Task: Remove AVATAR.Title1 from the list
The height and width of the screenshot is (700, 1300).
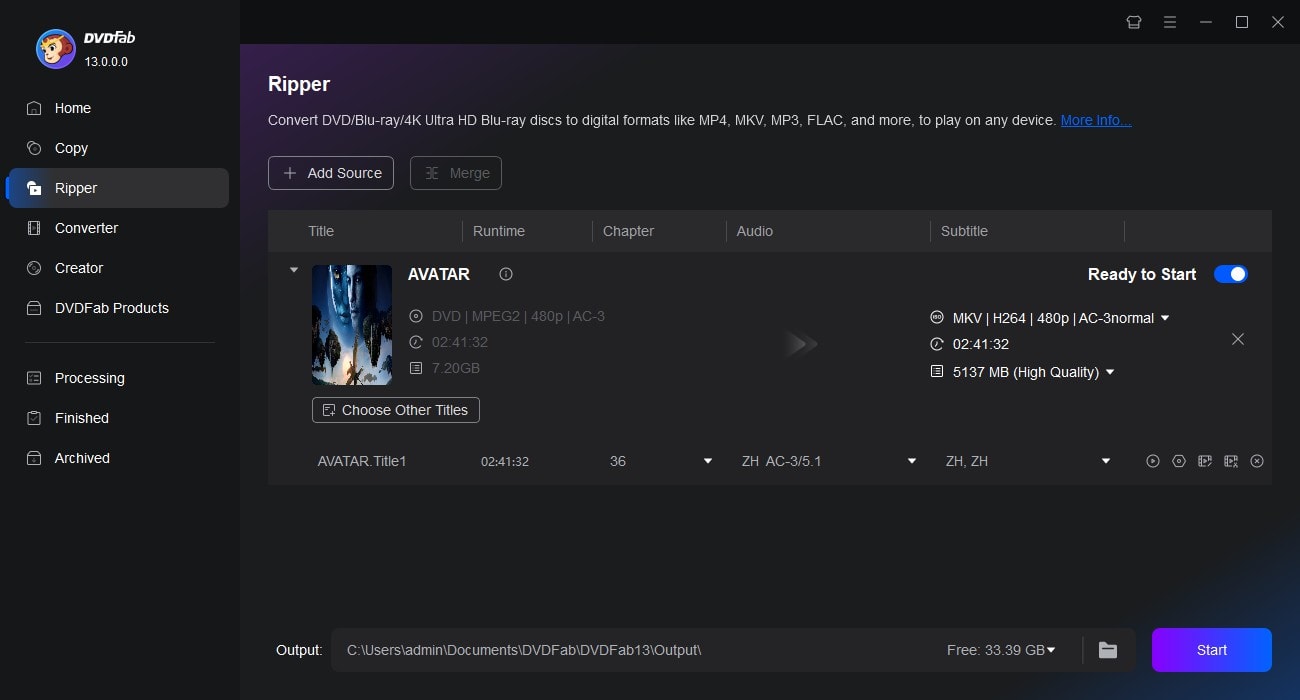Action: tap(1257, 461)
